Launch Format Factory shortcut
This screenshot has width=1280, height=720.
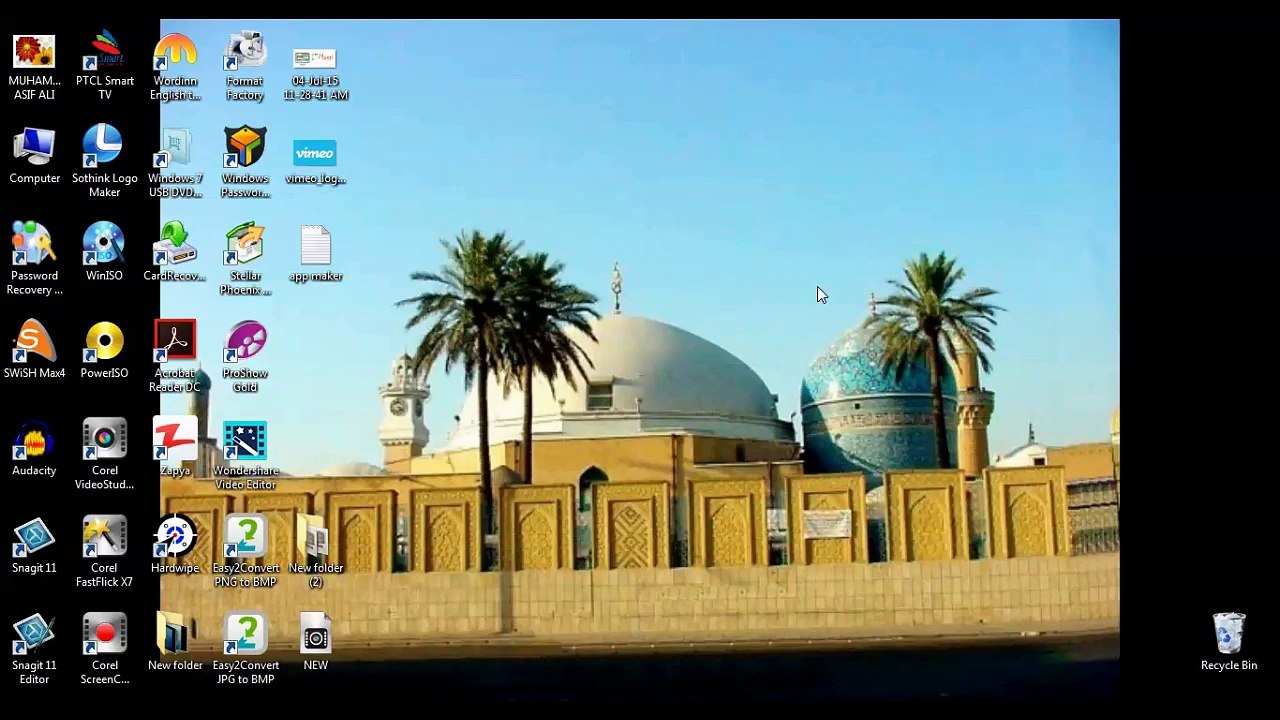tap(245, 66)
